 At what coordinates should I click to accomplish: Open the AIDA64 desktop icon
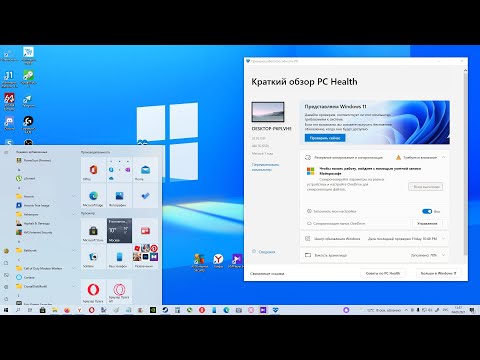tap(9, 101)
